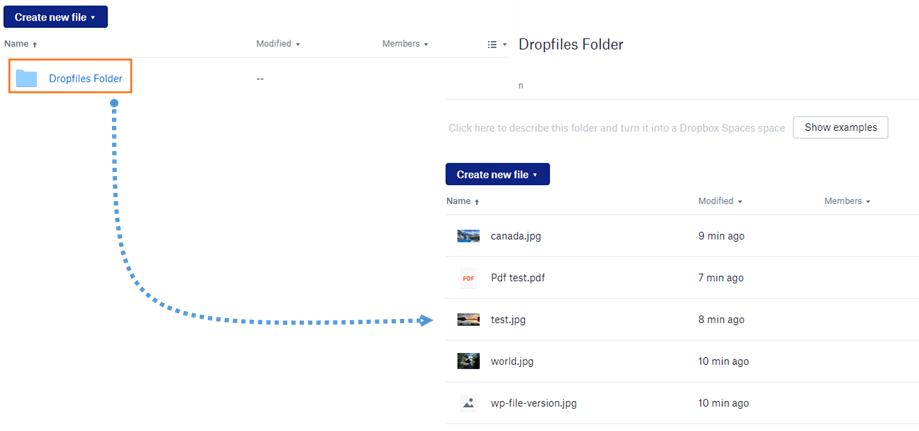Viewport: 919px width, 431px height.
Task: Open the Dropfiles Folder link
Action: 91,78
